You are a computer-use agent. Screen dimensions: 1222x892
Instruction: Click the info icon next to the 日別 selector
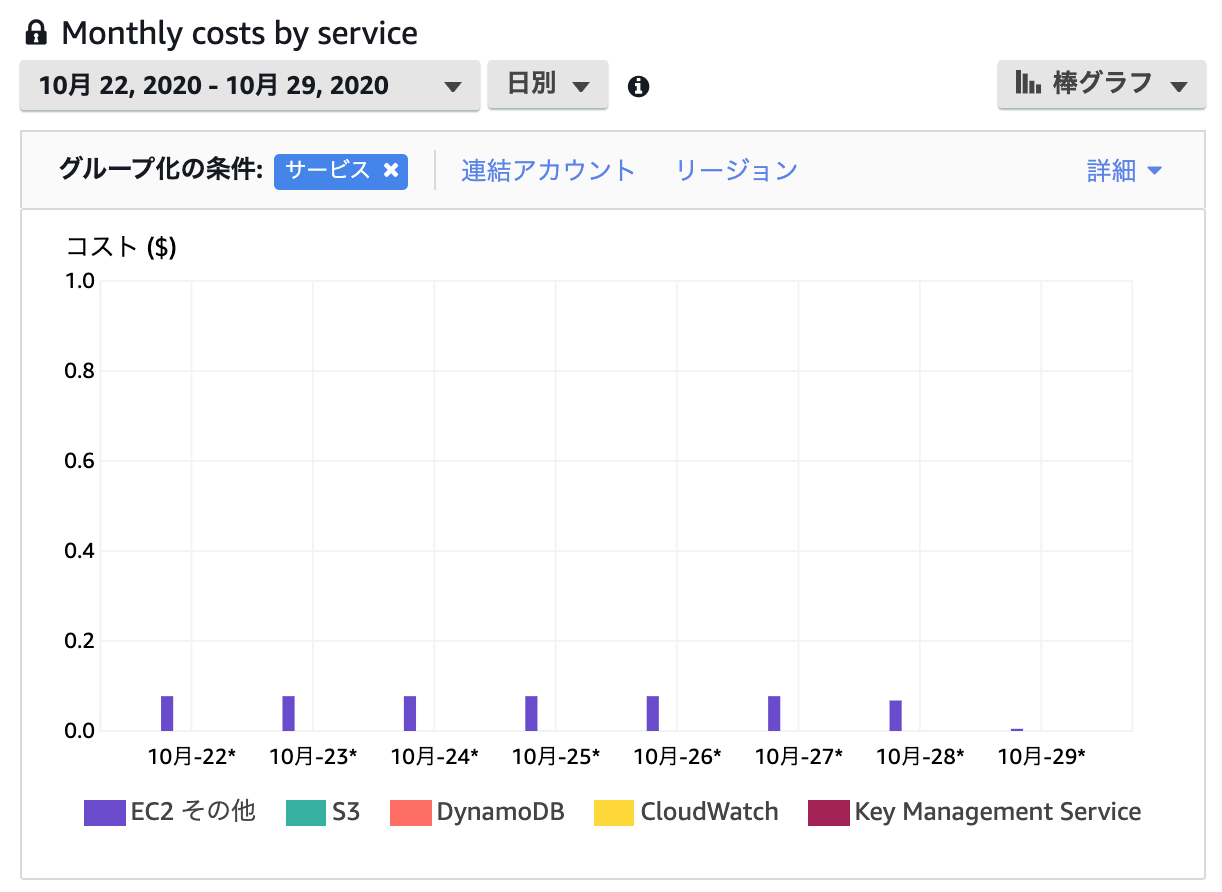(638, 86)
